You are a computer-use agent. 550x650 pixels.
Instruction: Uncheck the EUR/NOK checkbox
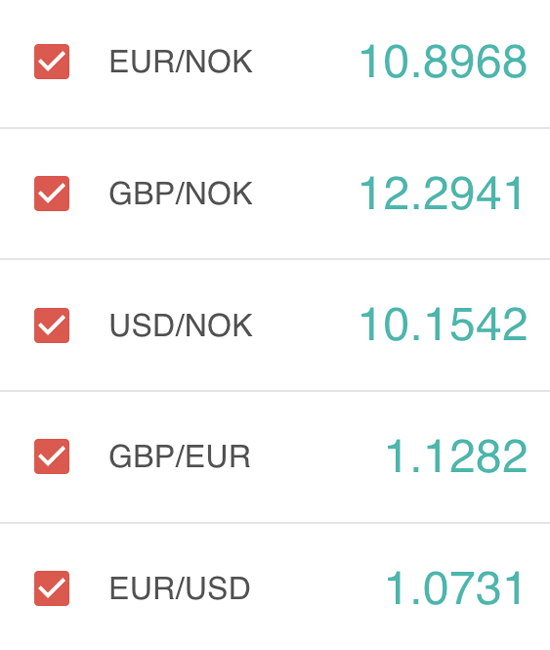click(x=51, y=61)
